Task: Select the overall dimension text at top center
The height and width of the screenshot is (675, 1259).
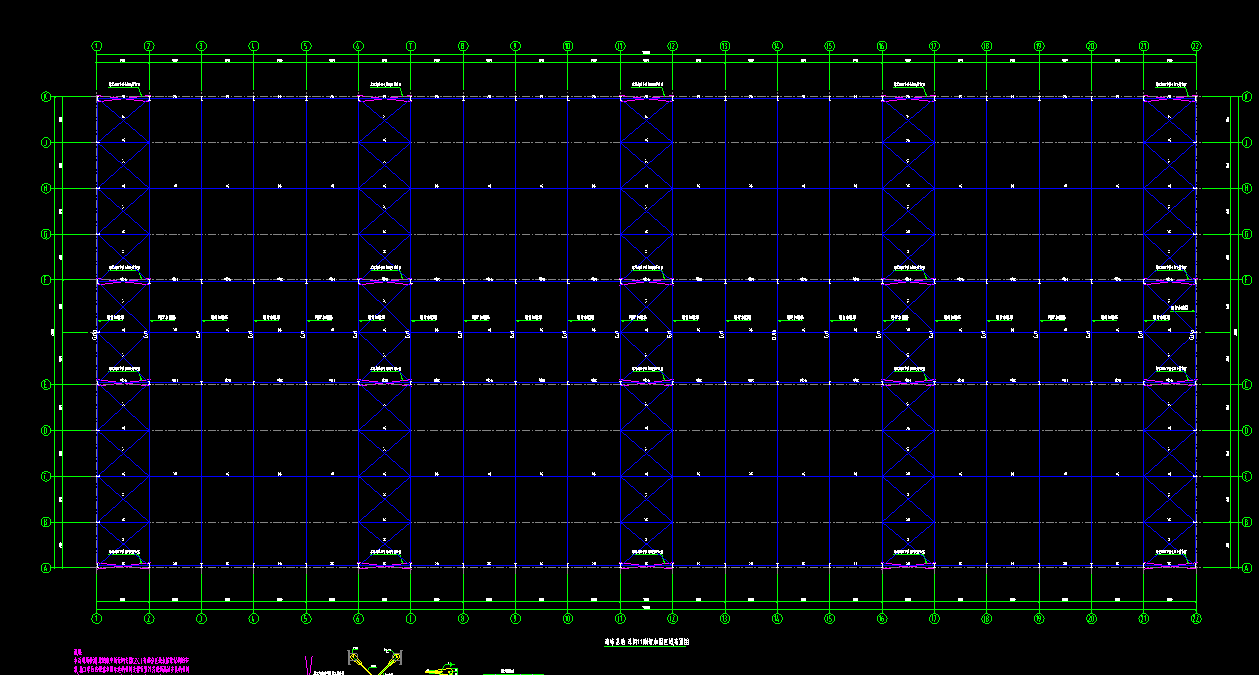Action: coord(646,52)
